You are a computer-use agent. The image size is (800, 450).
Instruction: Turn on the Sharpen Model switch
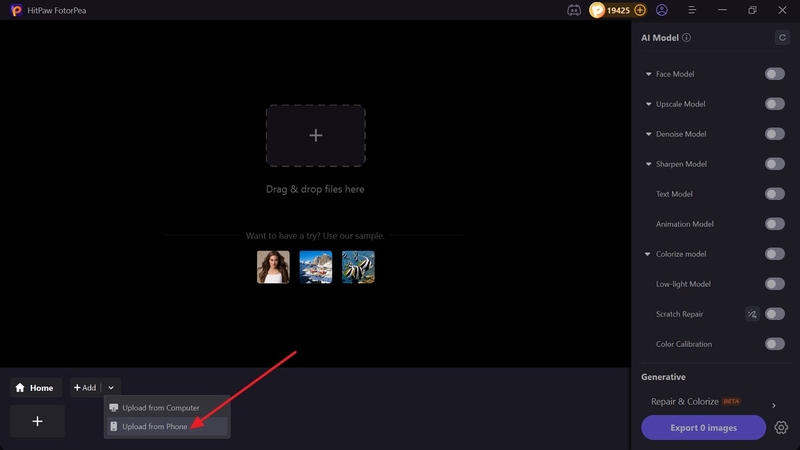pos(774,164)
